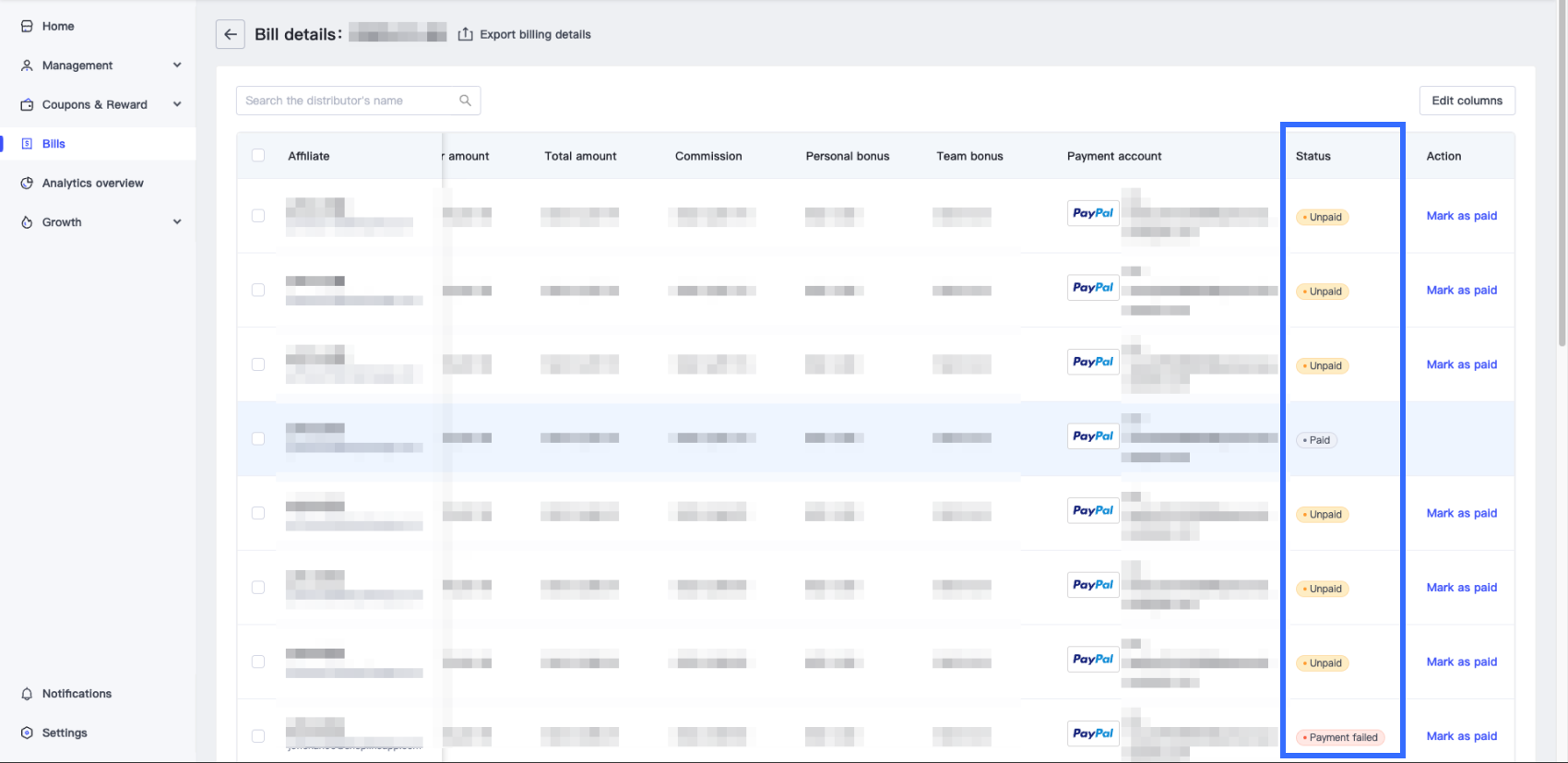Click the back arrow next to Bill details
1568x763 pixels.
(x=230, y=34)
